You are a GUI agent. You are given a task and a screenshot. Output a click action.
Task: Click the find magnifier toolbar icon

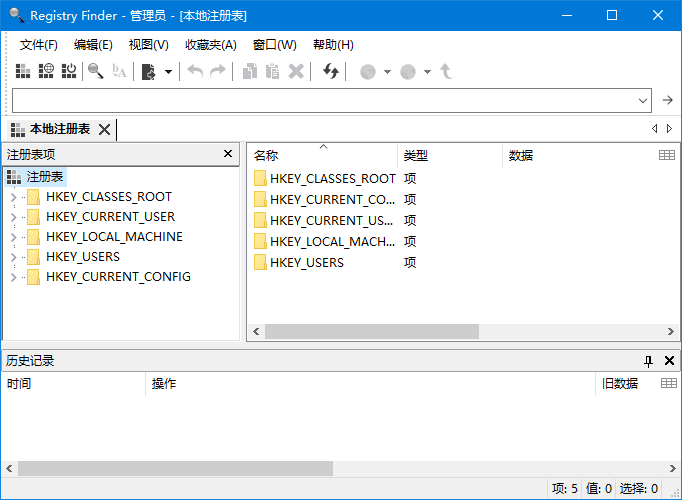[x=96, y=71]
